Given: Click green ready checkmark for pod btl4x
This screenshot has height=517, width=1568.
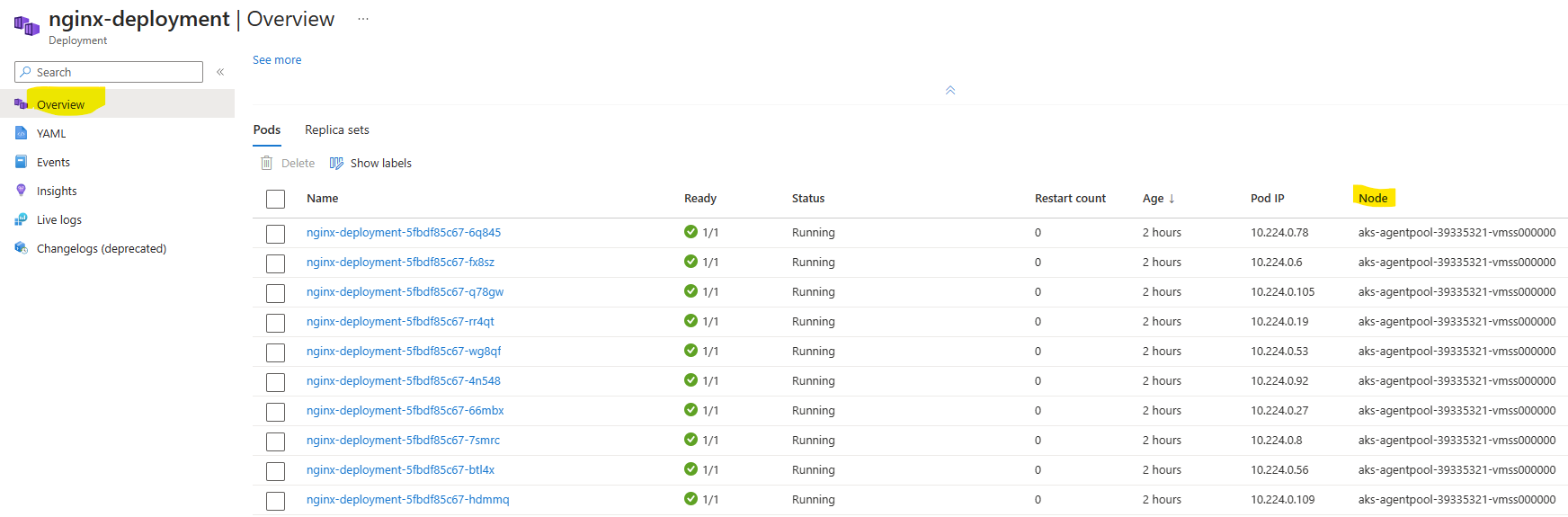Looking at the screenshot, I should (x=690, y=469).
